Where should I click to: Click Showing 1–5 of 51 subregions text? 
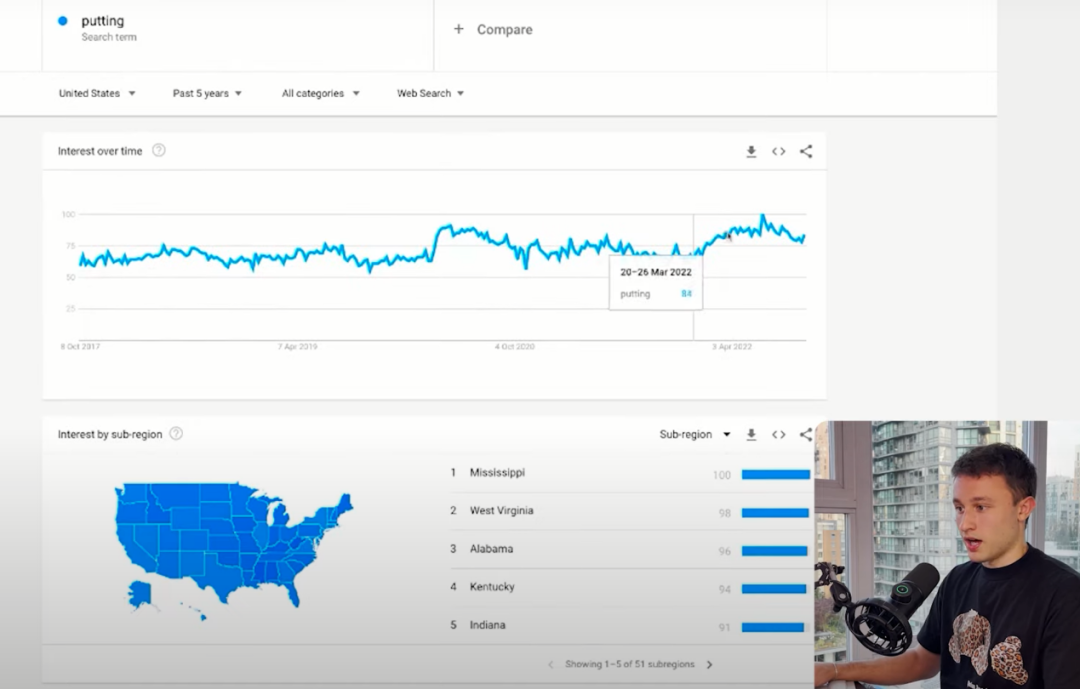pos(630,664)
